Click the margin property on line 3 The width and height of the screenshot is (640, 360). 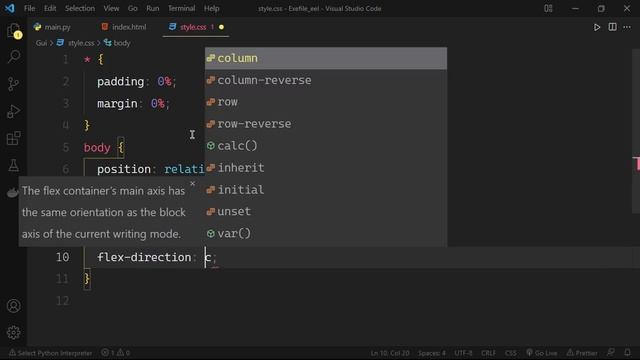click(117, 104)
